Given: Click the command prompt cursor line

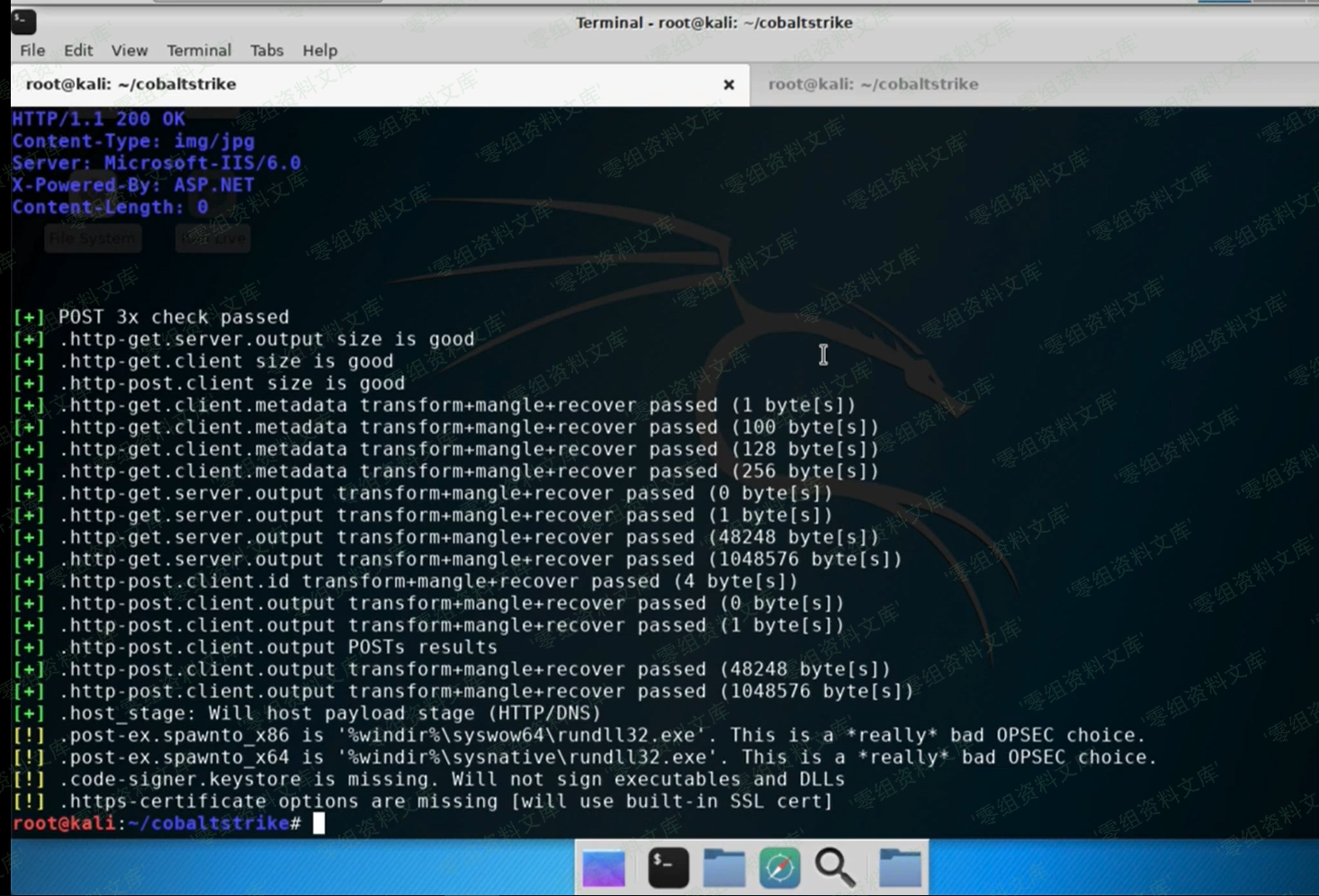Looking at the screenshot, I should tap(319, 823).
